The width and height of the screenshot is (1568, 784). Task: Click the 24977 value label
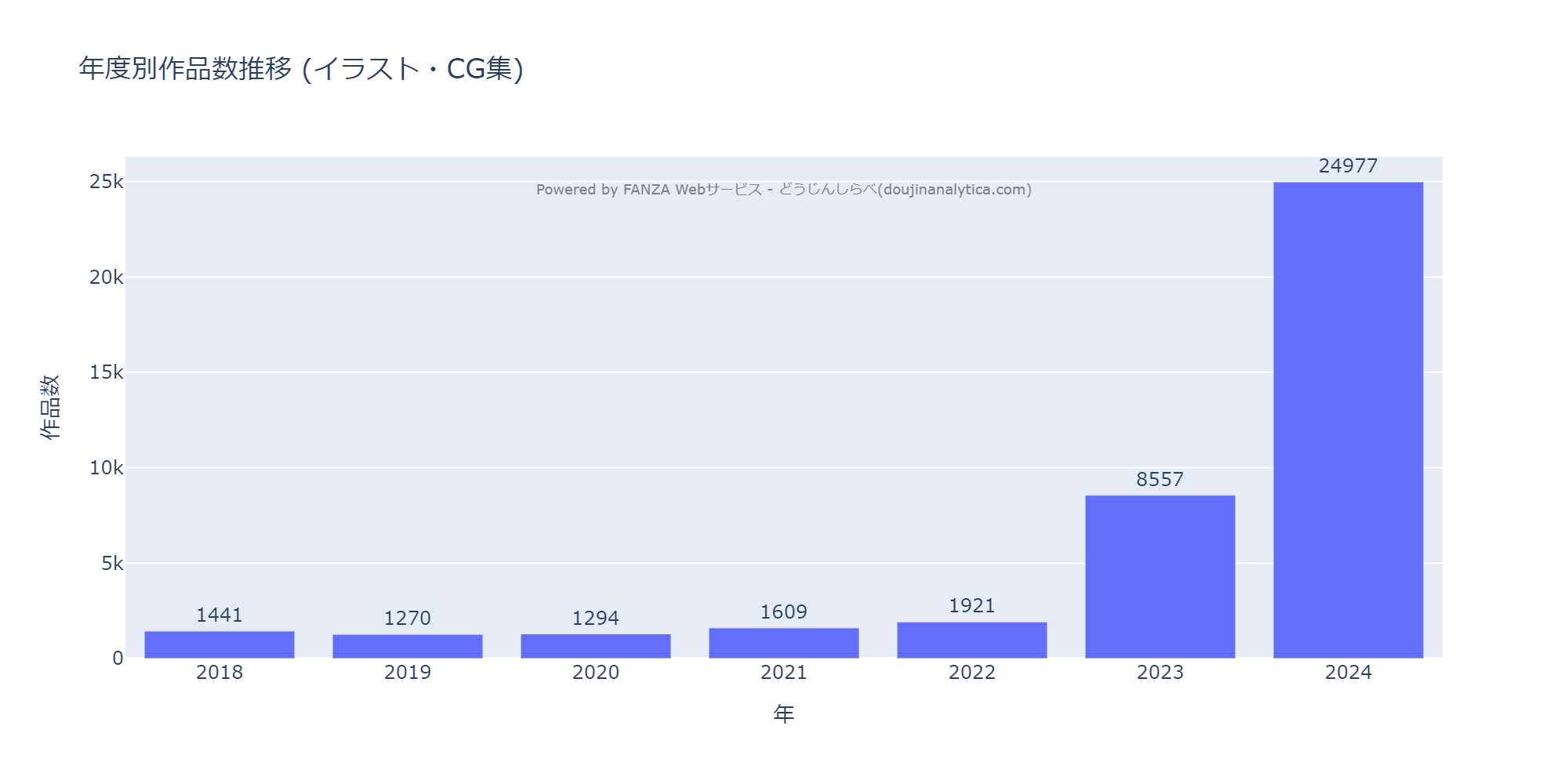(1348, 166)
